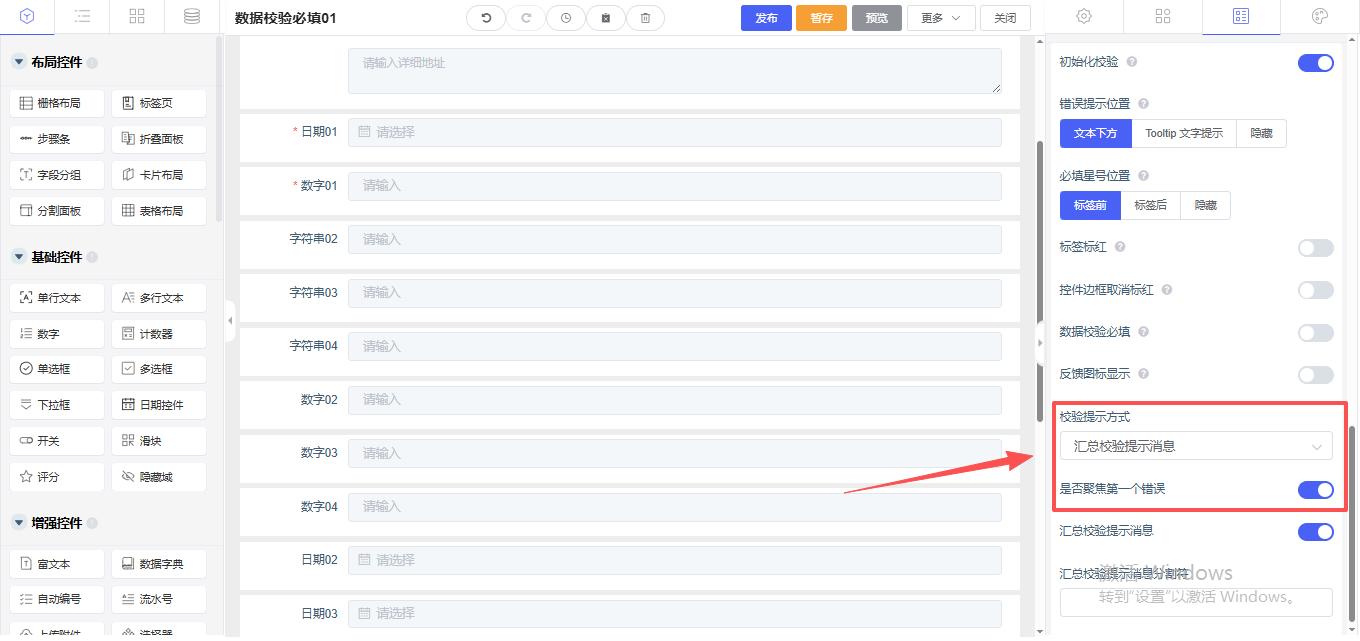The width and height of the screenshot is (1360, 641).
Task: Turn on the 数据校验必填 switch
Action: (x=1315, y=333)
